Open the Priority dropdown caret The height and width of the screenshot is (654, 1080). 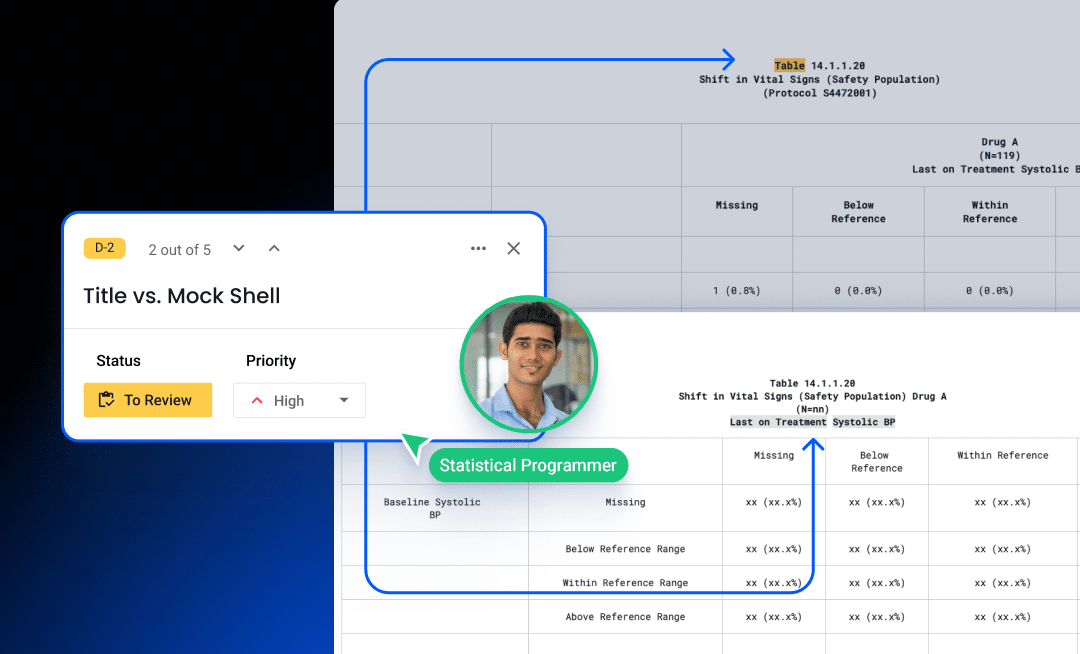tap(344, 400)
